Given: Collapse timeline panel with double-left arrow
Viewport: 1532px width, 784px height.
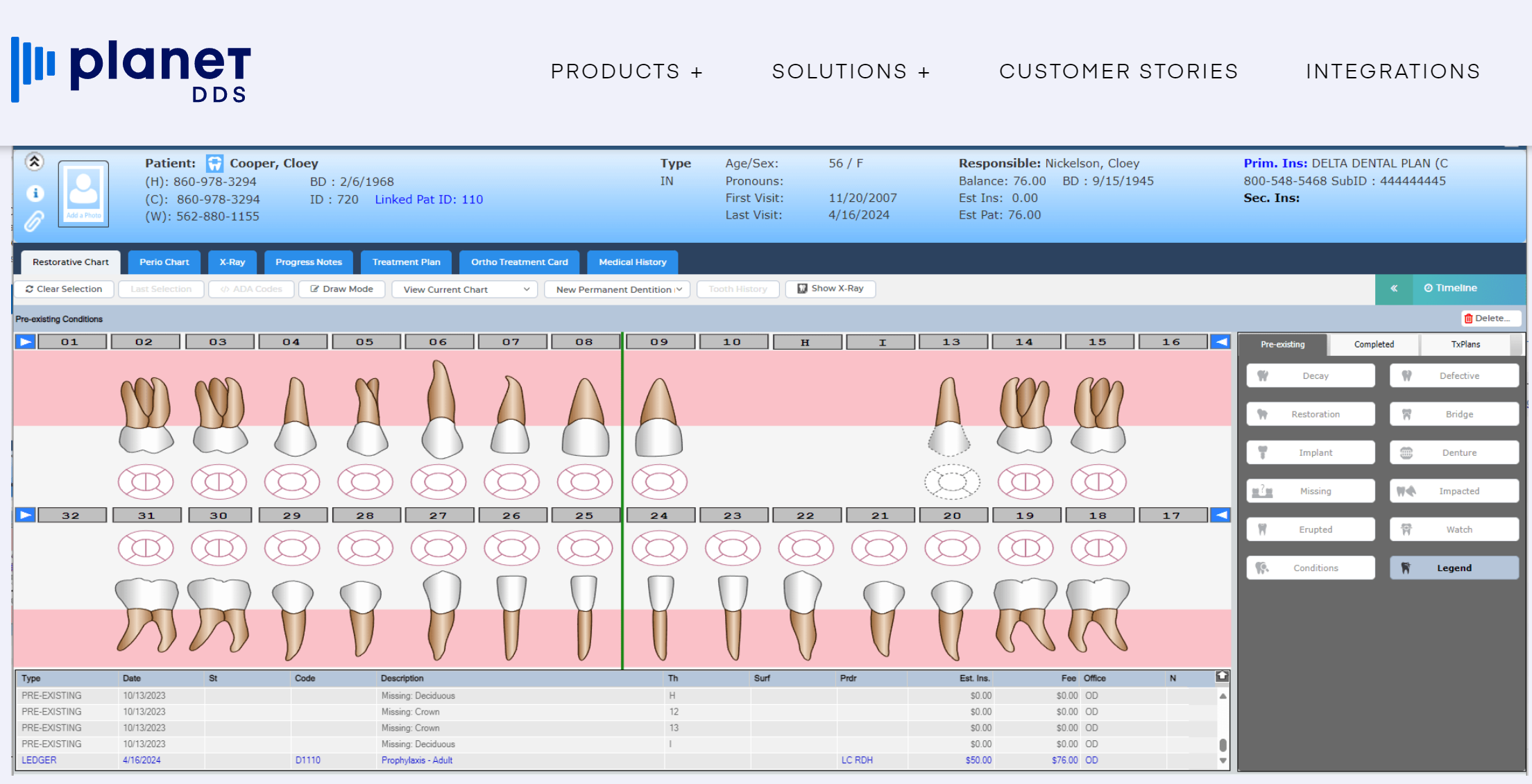Looking at the screenshot, I should (x=1393, y=289).
